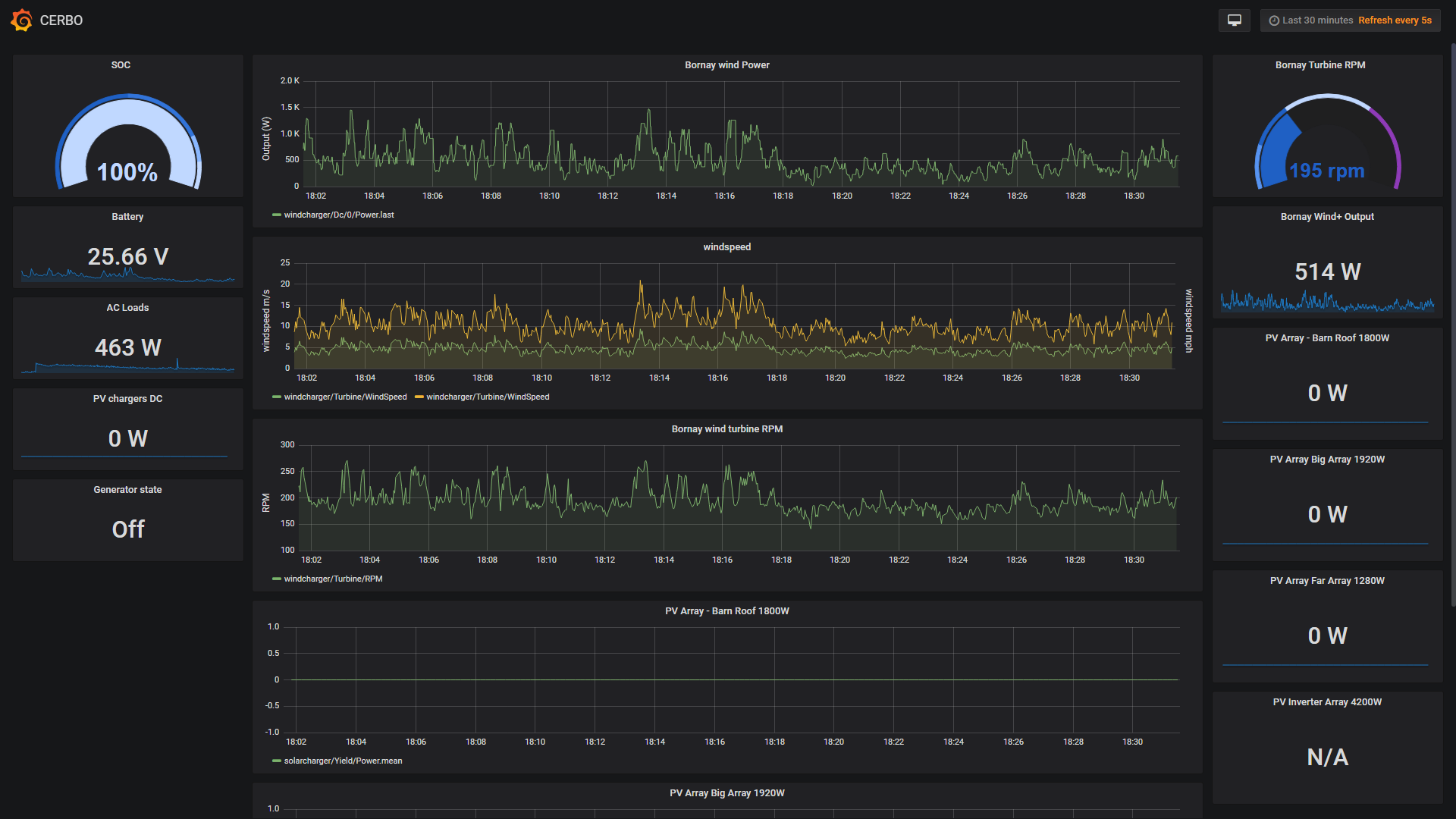Click the 2.0 K tick on wind power axis
The width and height of the screenshot is (1456, 819).
tap(290, 80)
